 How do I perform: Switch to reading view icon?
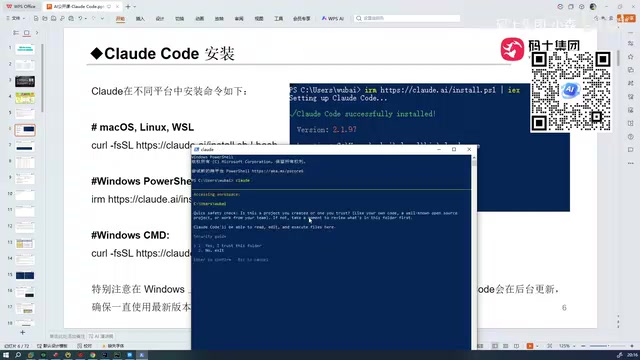pyautogui.click(x=516, y=346)
